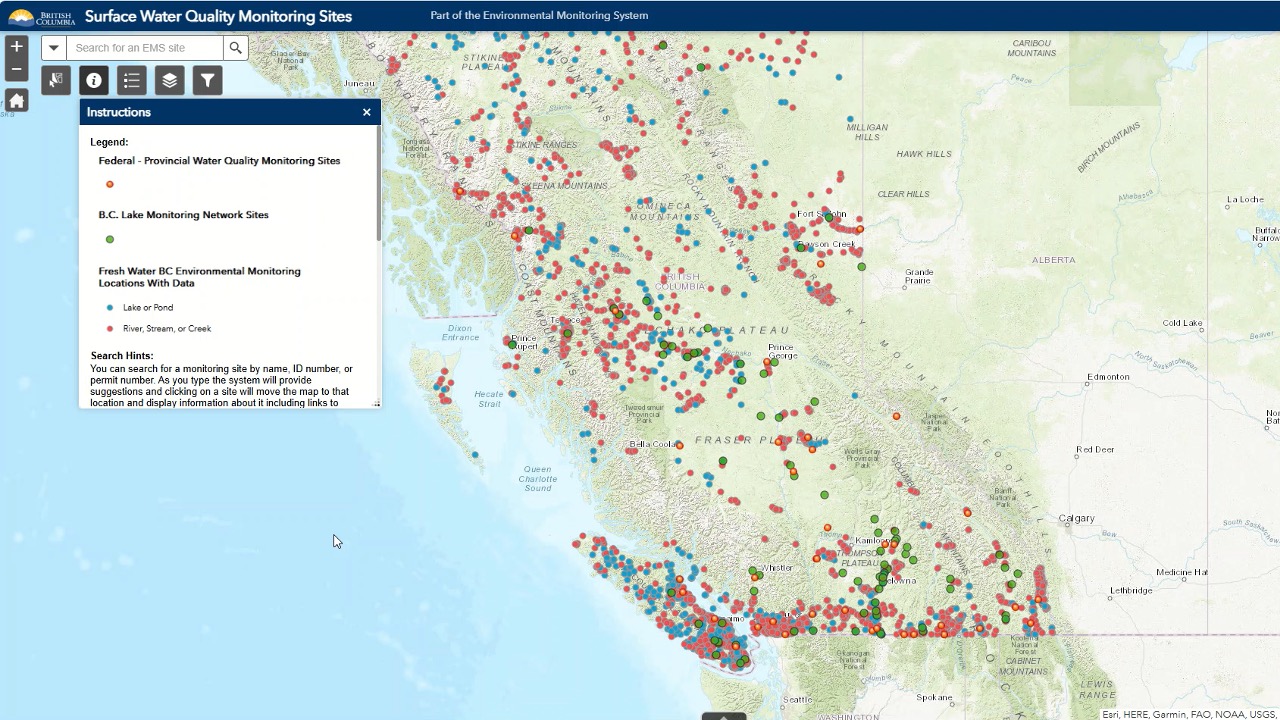The width and height of the screenshot is (1280, 720).
Task: Open the Layer List widget
Action: (169, 80)
